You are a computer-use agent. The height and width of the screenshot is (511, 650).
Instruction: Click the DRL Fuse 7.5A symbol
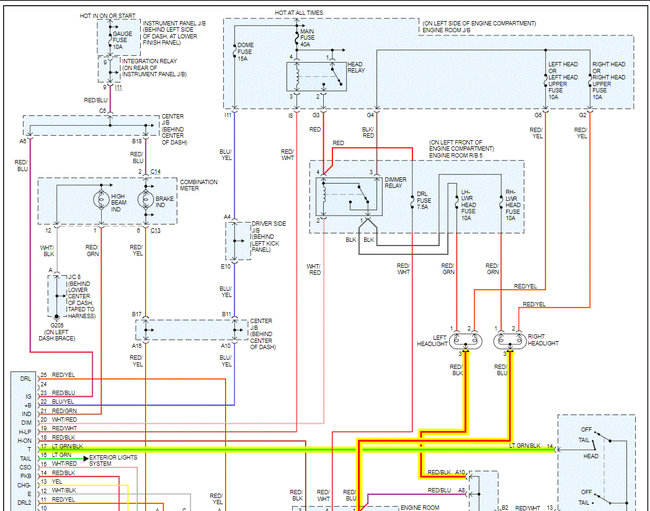412,201
